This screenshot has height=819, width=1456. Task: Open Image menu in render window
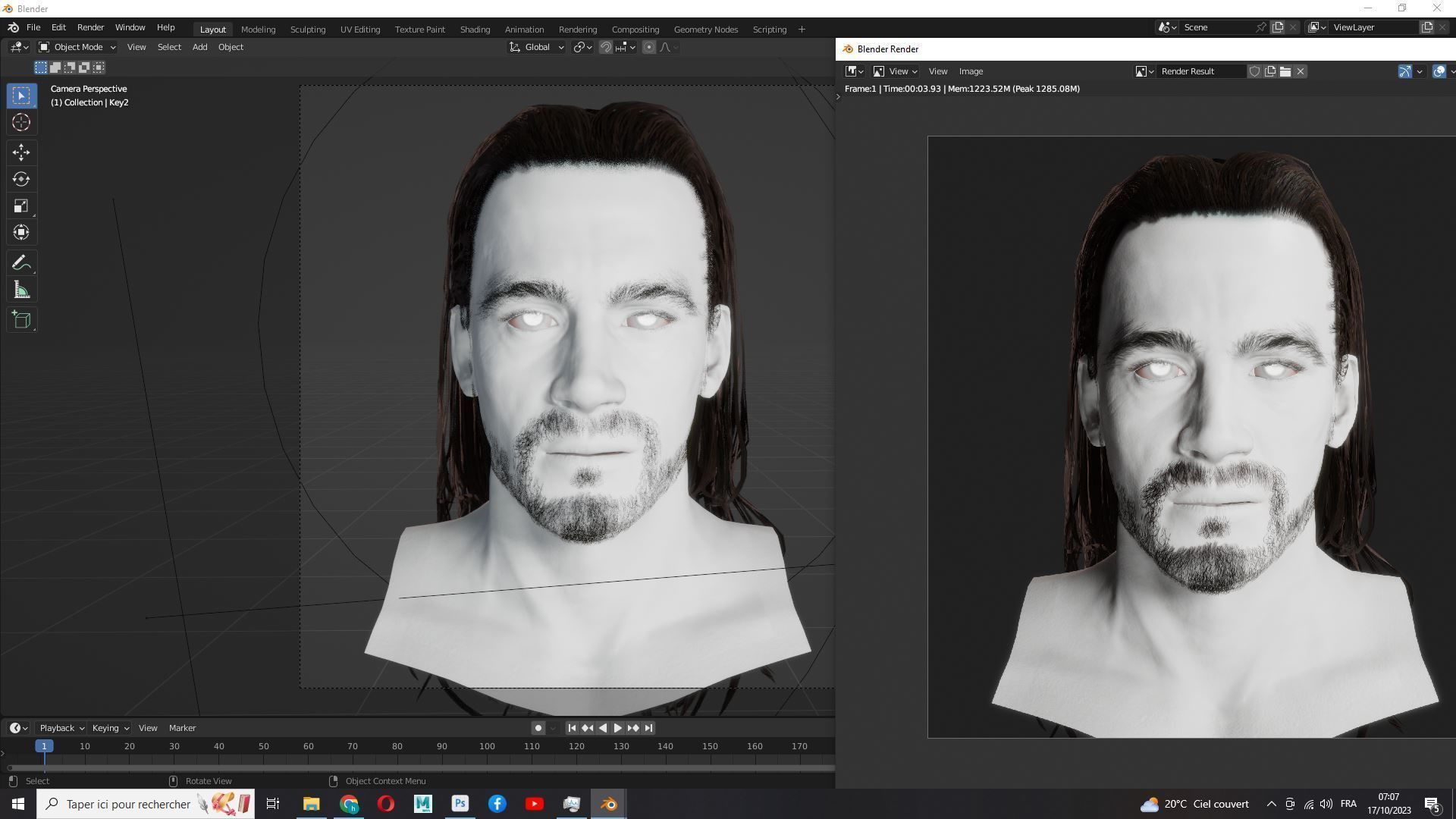(971, 71)
